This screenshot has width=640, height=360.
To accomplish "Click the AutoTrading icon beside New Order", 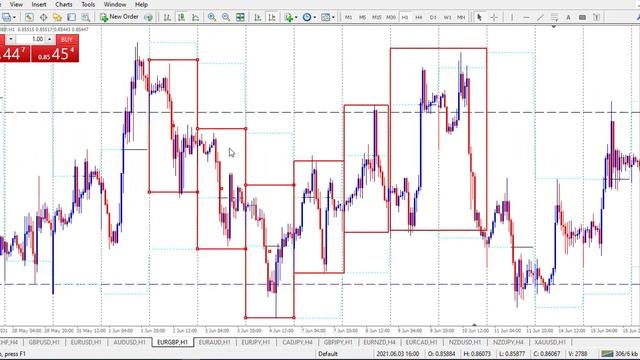I will [149, 17].
